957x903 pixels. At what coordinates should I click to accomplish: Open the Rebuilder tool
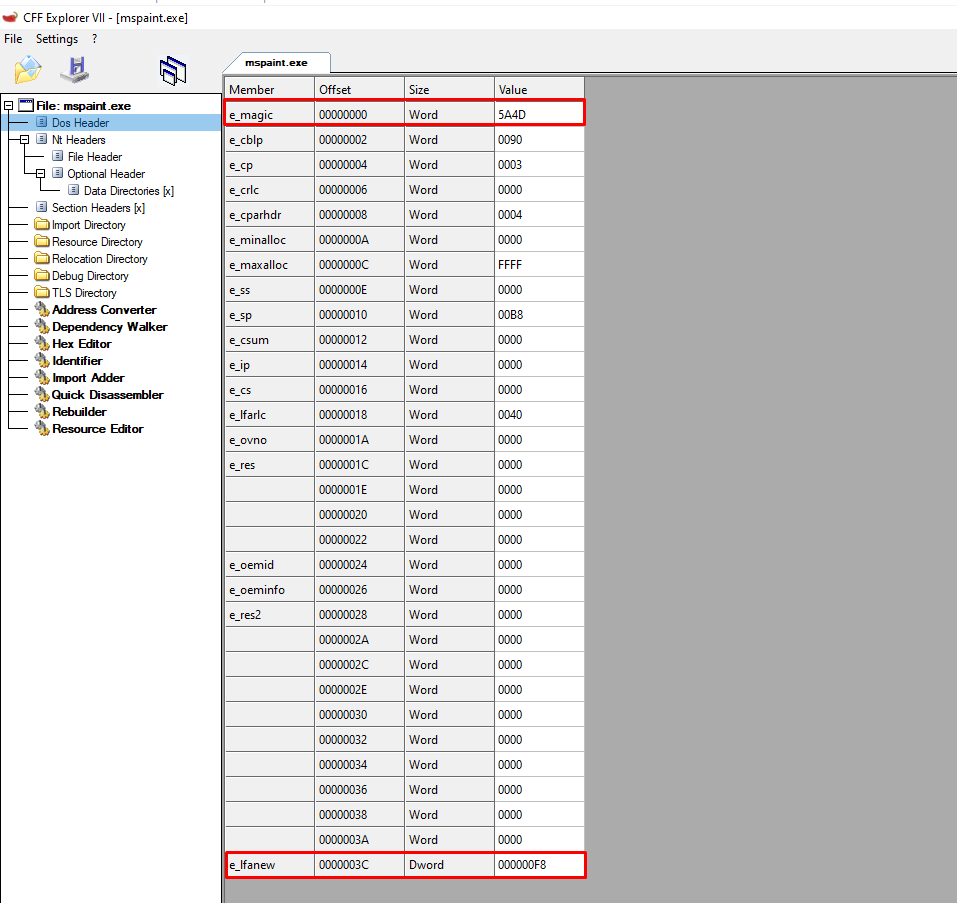point(79,412)
